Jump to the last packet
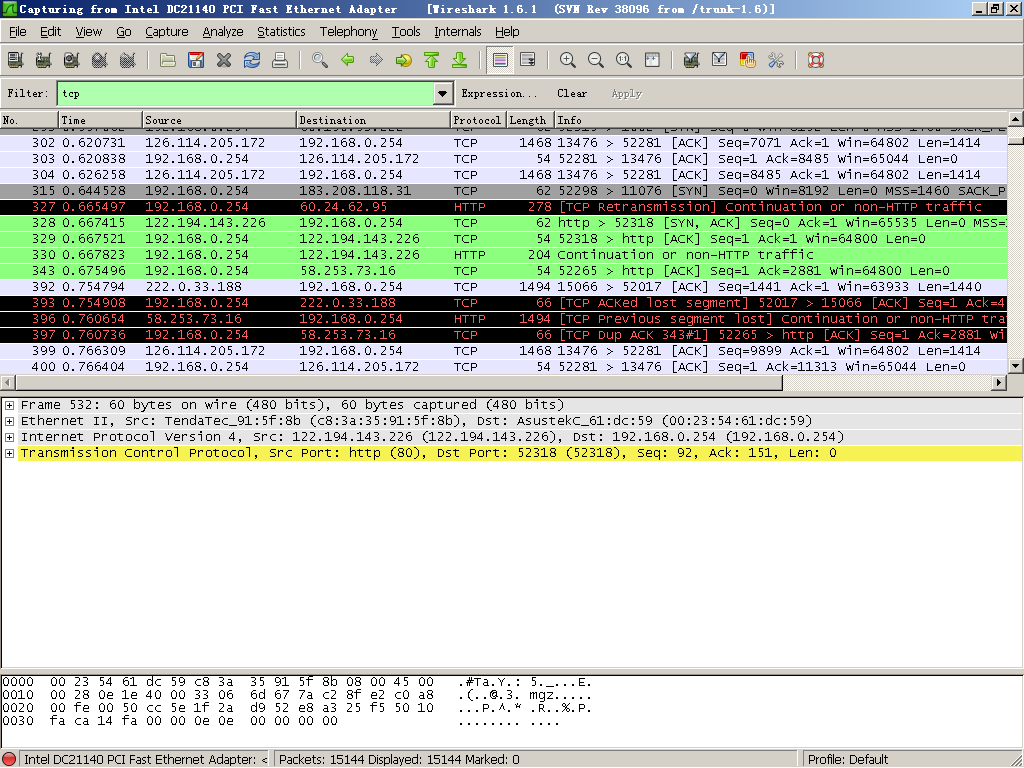 click(460, 60)
